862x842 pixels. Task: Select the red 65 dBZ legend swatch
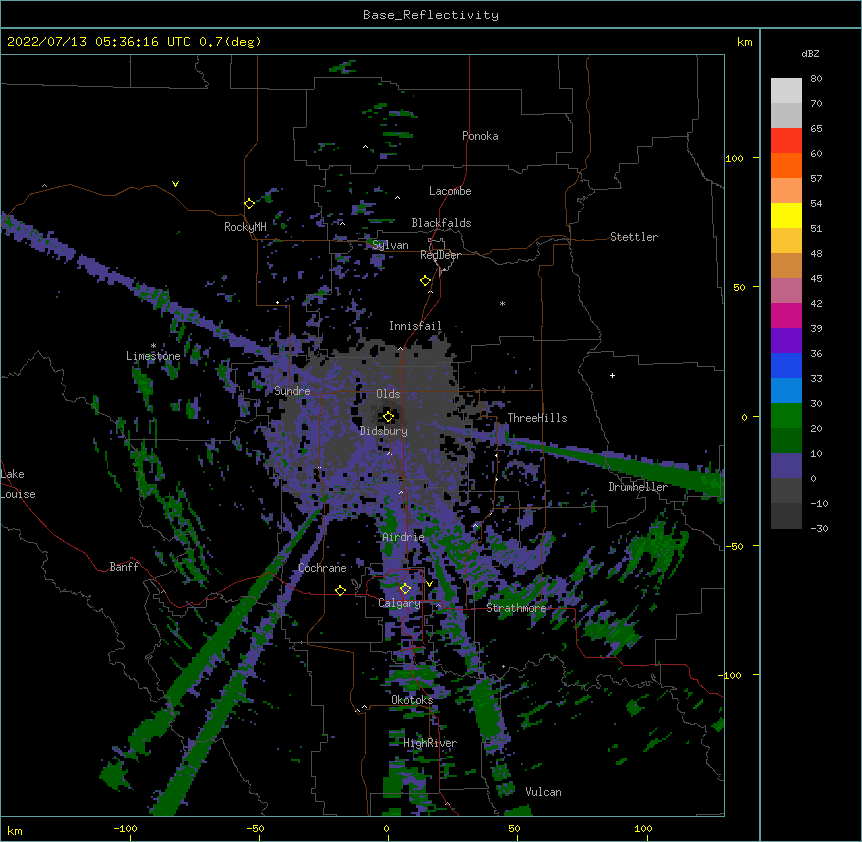pyautogui.click(x=786, y=140)
